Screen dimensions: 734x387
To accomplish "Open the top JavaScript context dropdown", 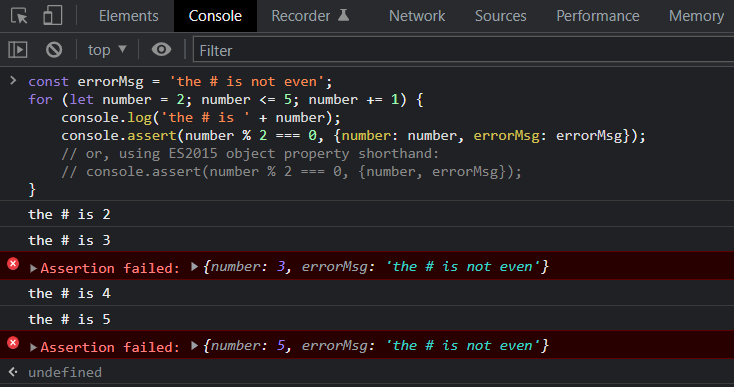I will (107, 50).
